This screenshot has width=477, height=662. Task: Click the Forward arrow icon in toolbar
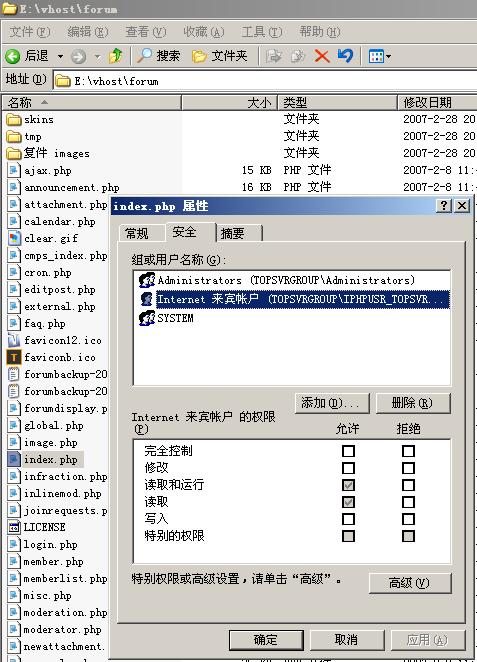pyautogui.click(x=78, y=56)
